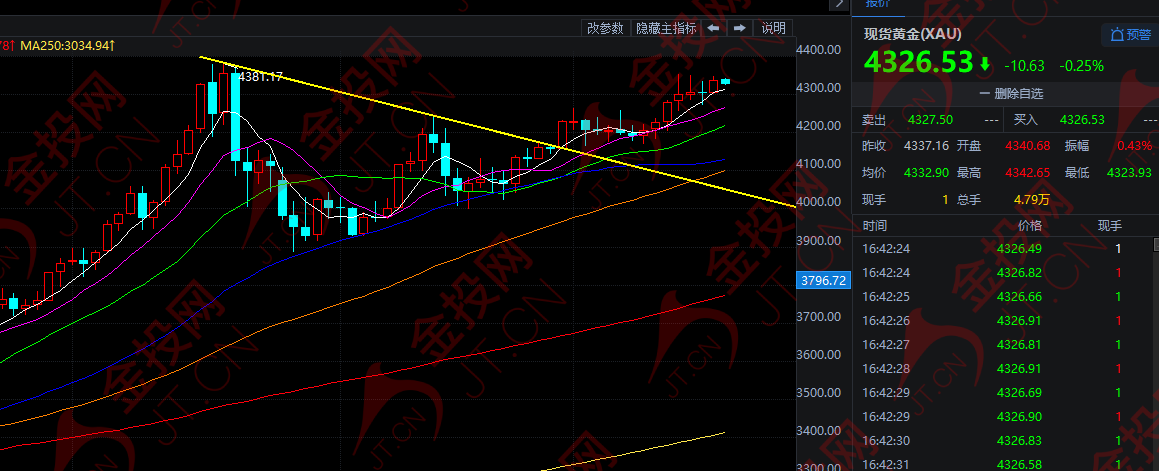Viewport: 1159px width, 471px height.
Task: Click the 4381.17 high price label
Action: 260,77
